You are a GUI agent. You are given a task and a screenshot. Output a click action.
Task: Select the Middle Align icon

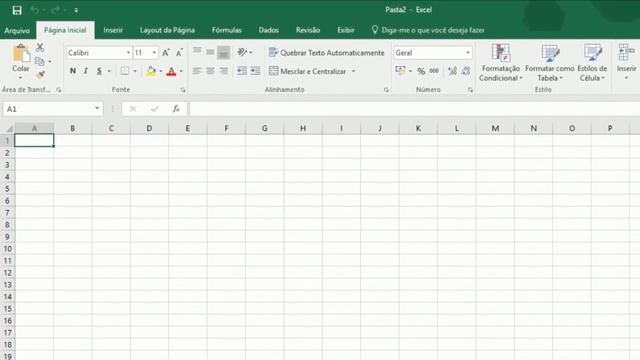point(210,52)
